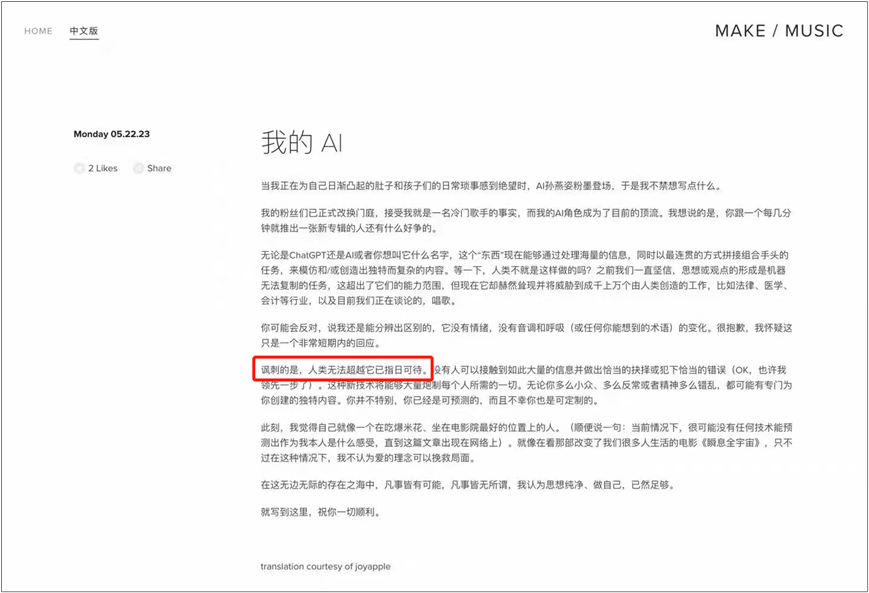Open the HOME navigation link

coord(38,31)
